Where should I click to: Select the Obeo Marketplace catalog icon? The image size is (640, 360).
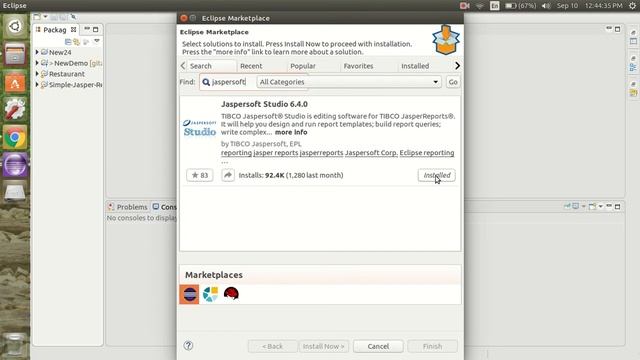click(210, 294)
